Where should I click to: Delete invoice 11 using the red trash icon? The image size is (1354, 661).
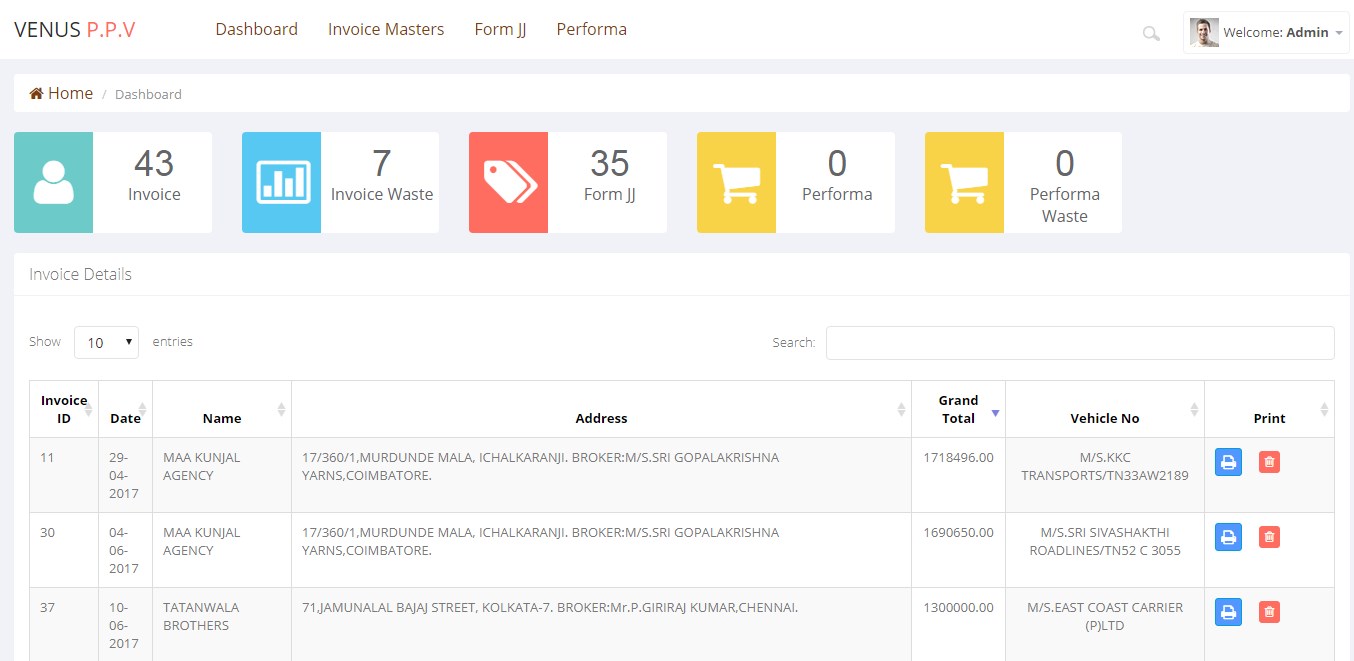coord(1269,462)
